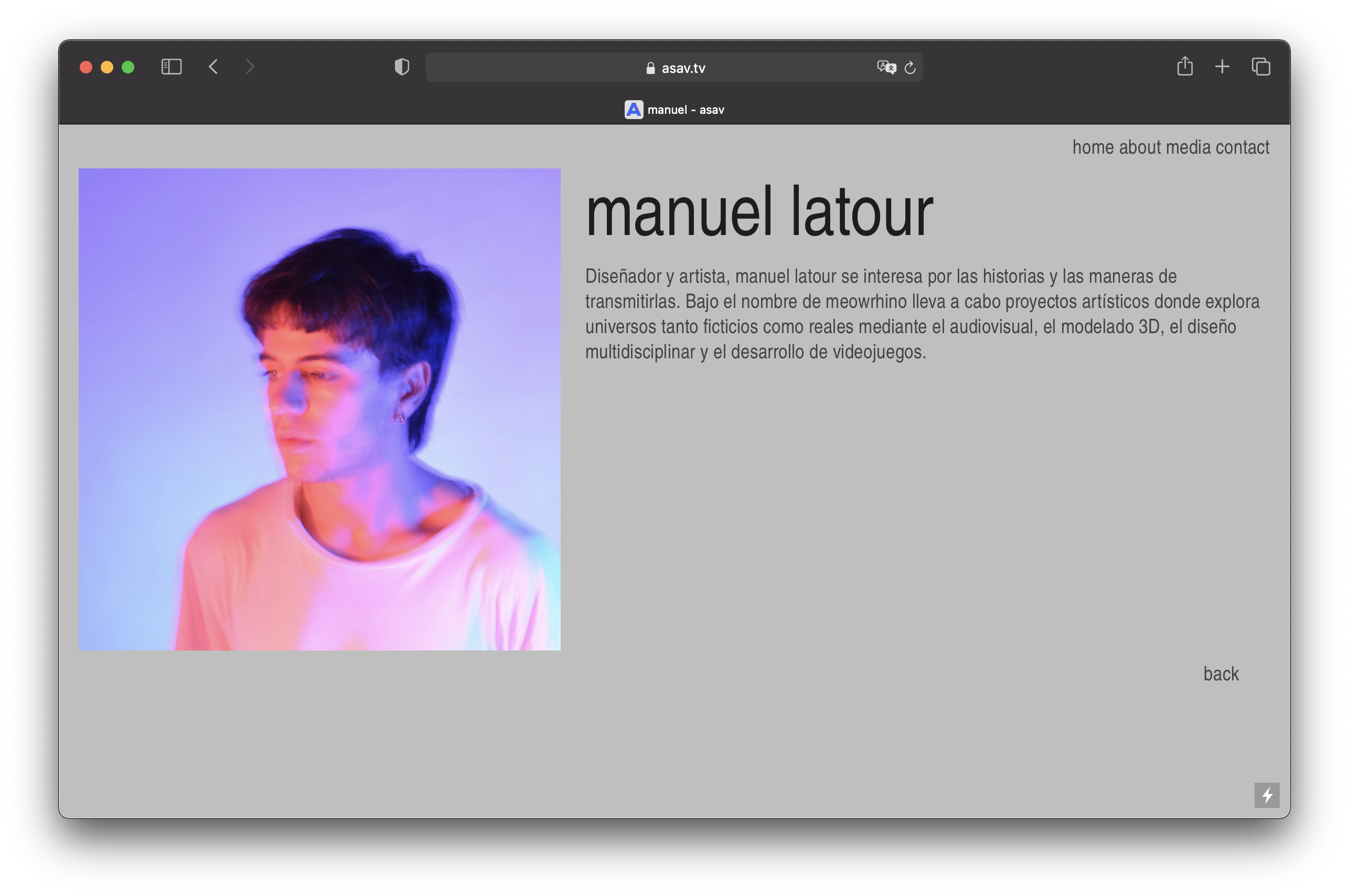Click the Spanish biography paragraph
The image size is (1349, 896).
[x=922, y=314]
